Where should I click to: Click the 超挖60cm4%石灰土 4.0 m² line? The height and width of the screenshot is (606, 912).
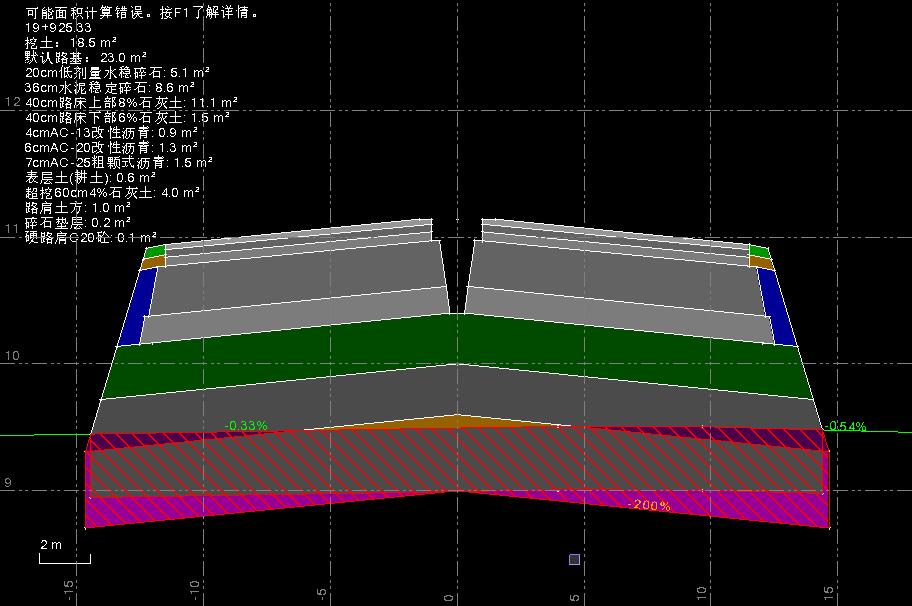pos(112,193)
